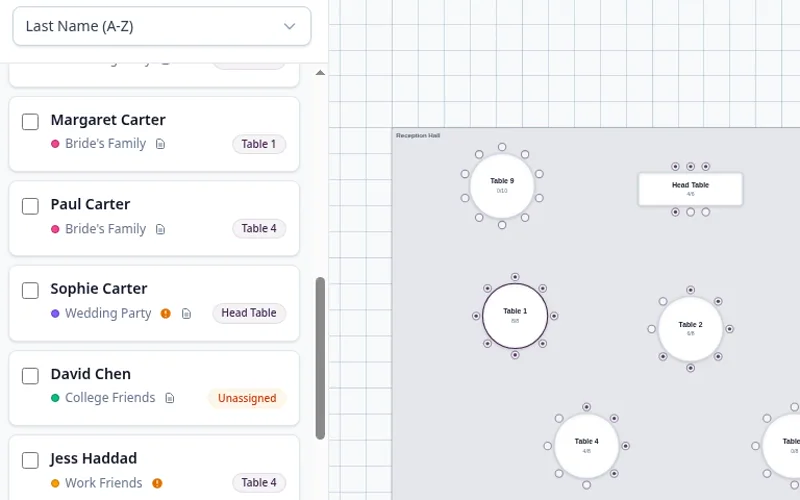Click the empty leftmost seat of Table 4

547,446
